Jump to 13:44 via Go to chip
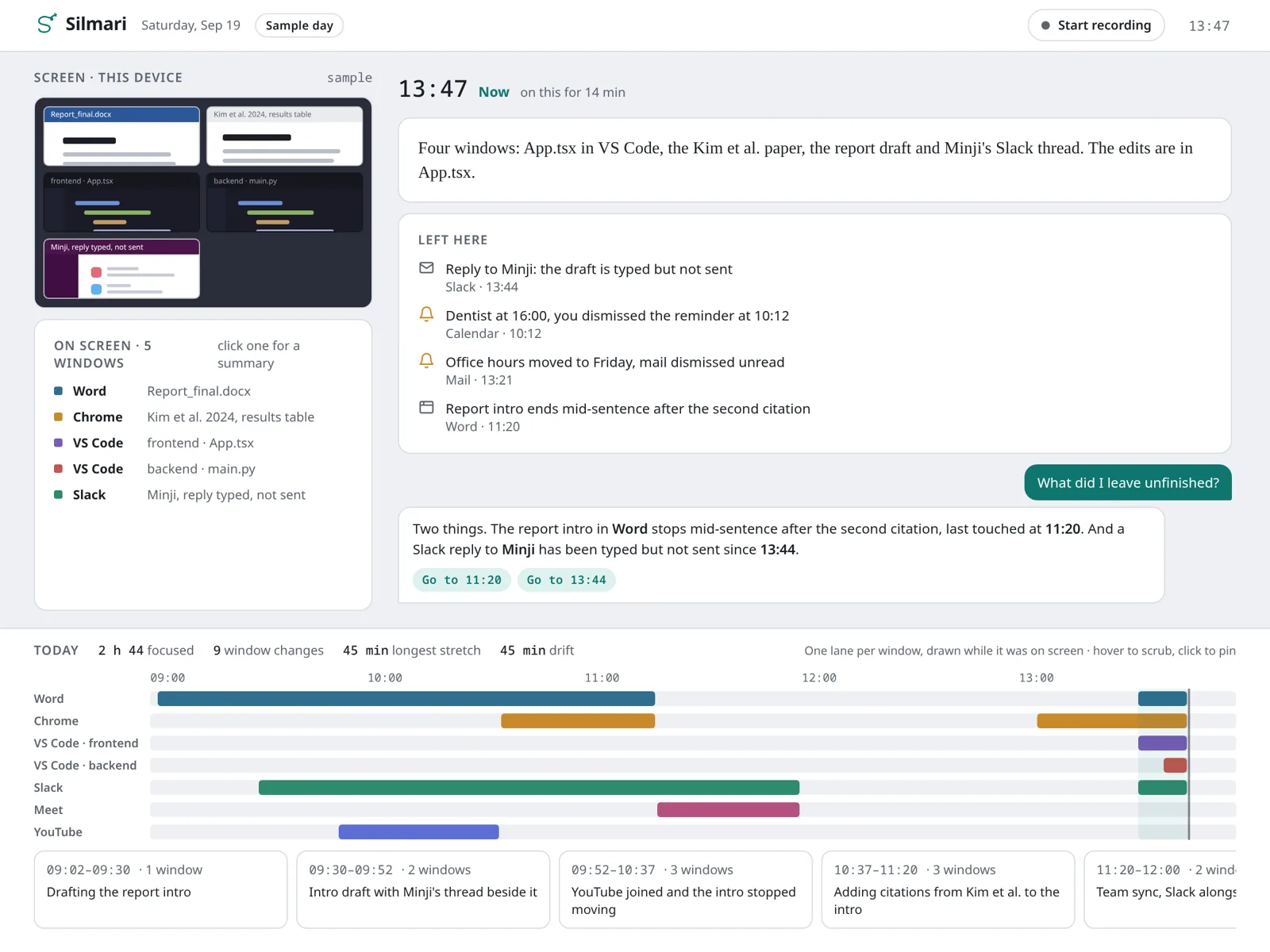Image resolution: width=1270 pixels, height=952 pixels. pos(566,580)
